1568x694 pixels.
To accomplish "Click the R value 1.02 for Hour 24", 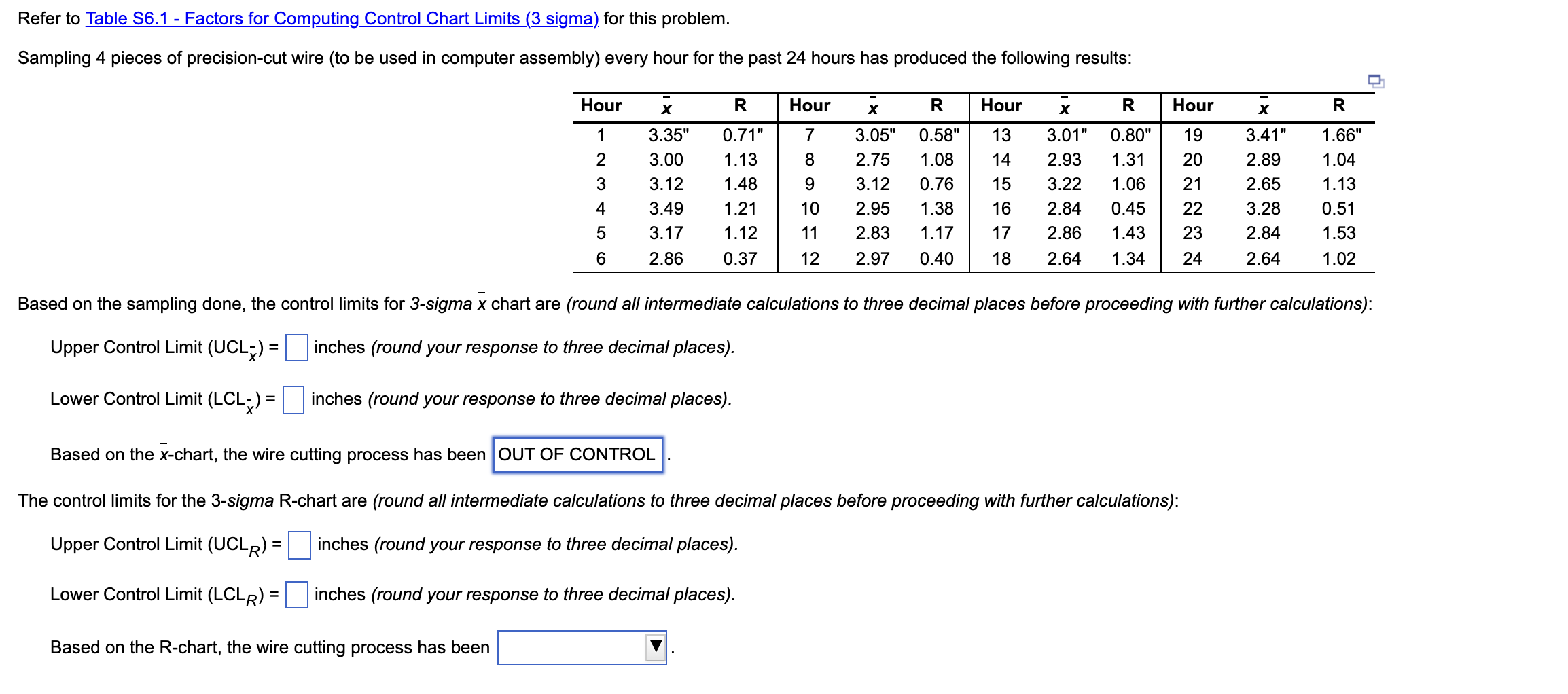I will pyautogui.click(x=1340, y=259).
